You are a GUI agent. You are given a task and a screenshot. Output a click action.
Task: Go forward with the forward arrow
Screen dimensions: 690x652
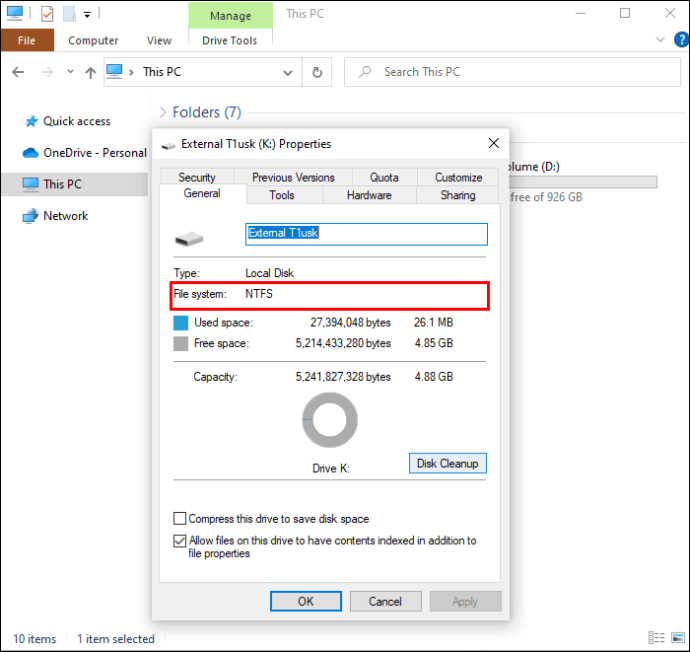(47, 72)
